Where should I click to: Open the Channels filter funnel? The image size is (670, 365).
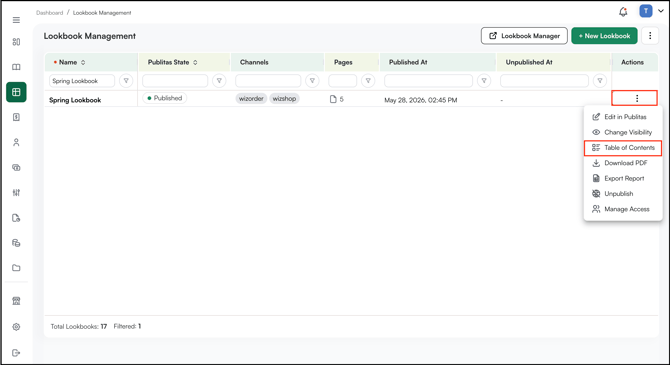pos(312,81)
